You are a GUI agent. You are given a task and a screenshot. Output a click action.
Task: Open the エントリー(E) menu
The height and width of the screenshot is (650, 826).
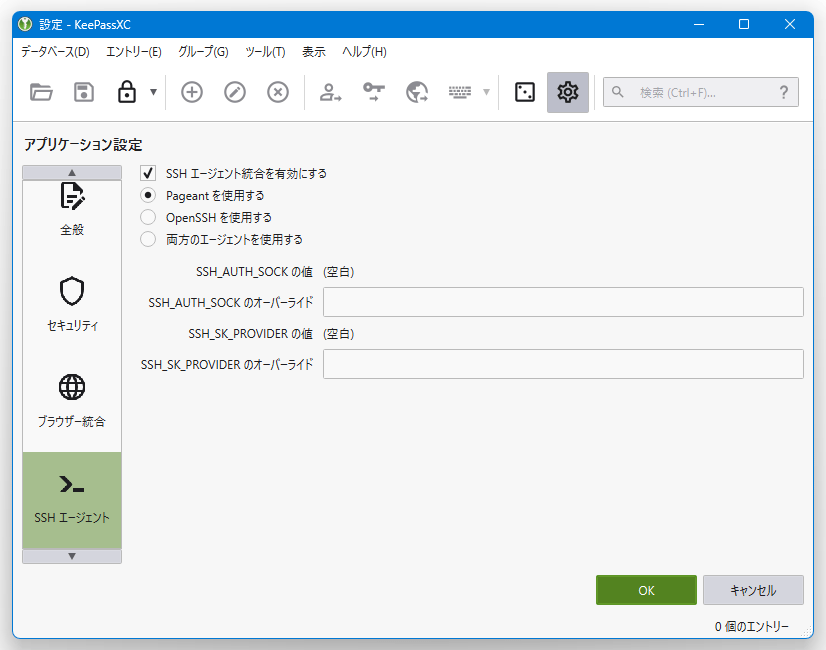(x=134, y=52)
